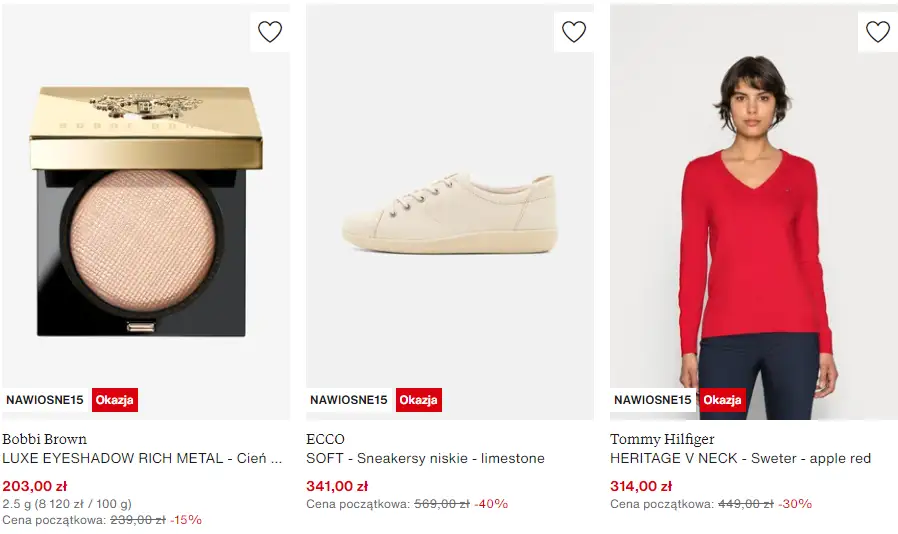Click the Bobbi Brown brand name
Viewport: 898px width, 534px height.
[45, 439]
